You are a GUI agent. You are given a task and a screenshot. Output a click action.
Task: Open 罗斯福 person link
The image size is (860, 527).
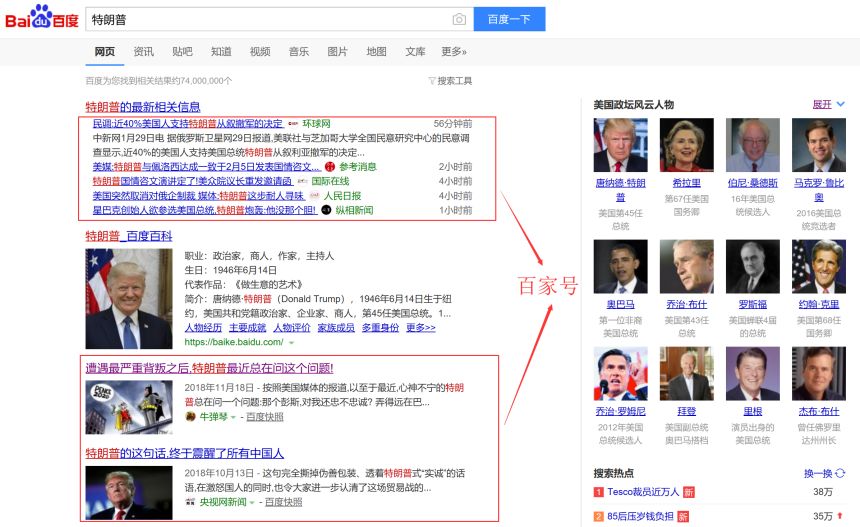pyautogui.click(x=752, y=304)
